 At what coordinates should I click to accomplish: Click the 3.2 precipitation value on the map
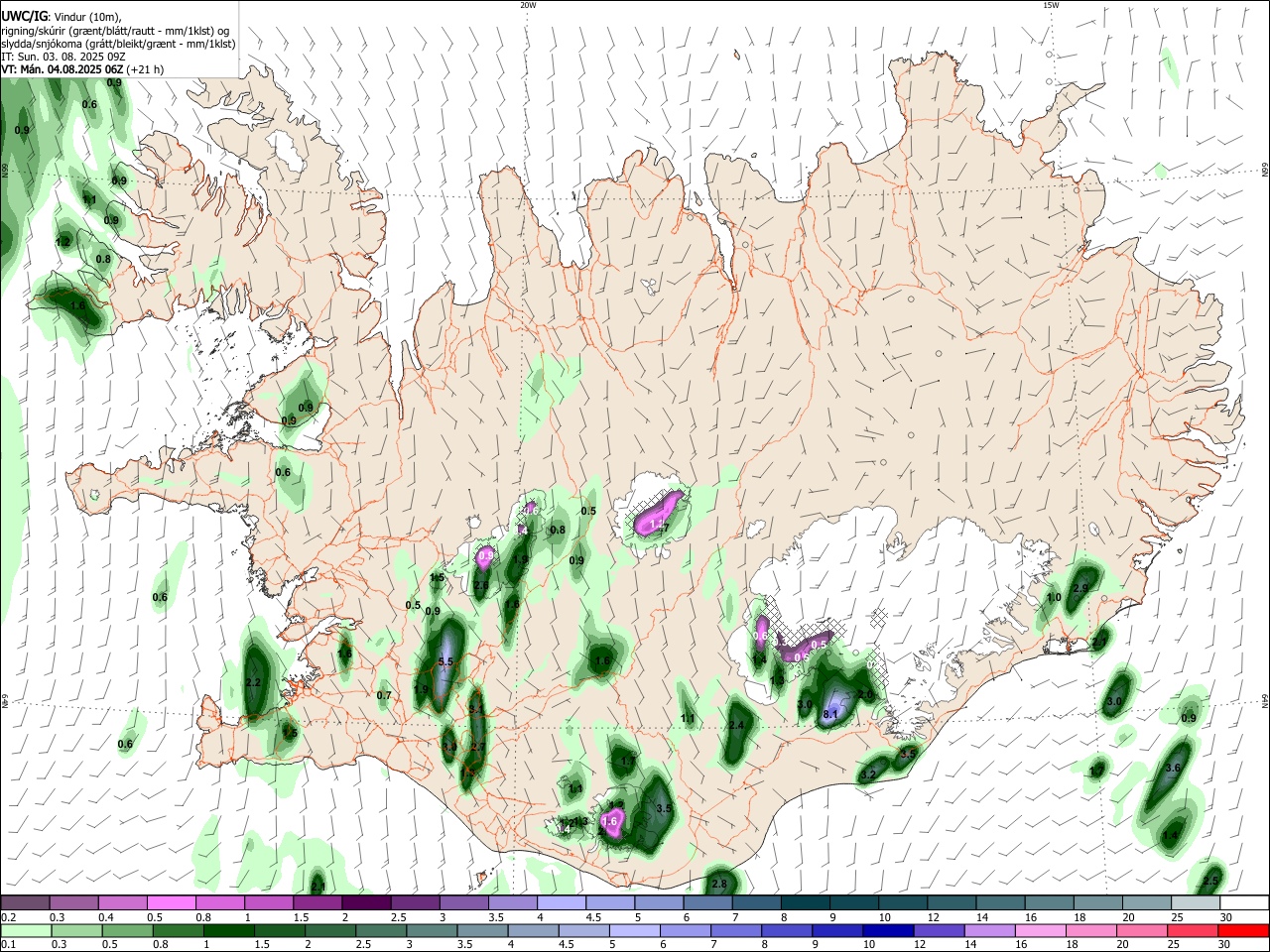[x=868, y=774]
